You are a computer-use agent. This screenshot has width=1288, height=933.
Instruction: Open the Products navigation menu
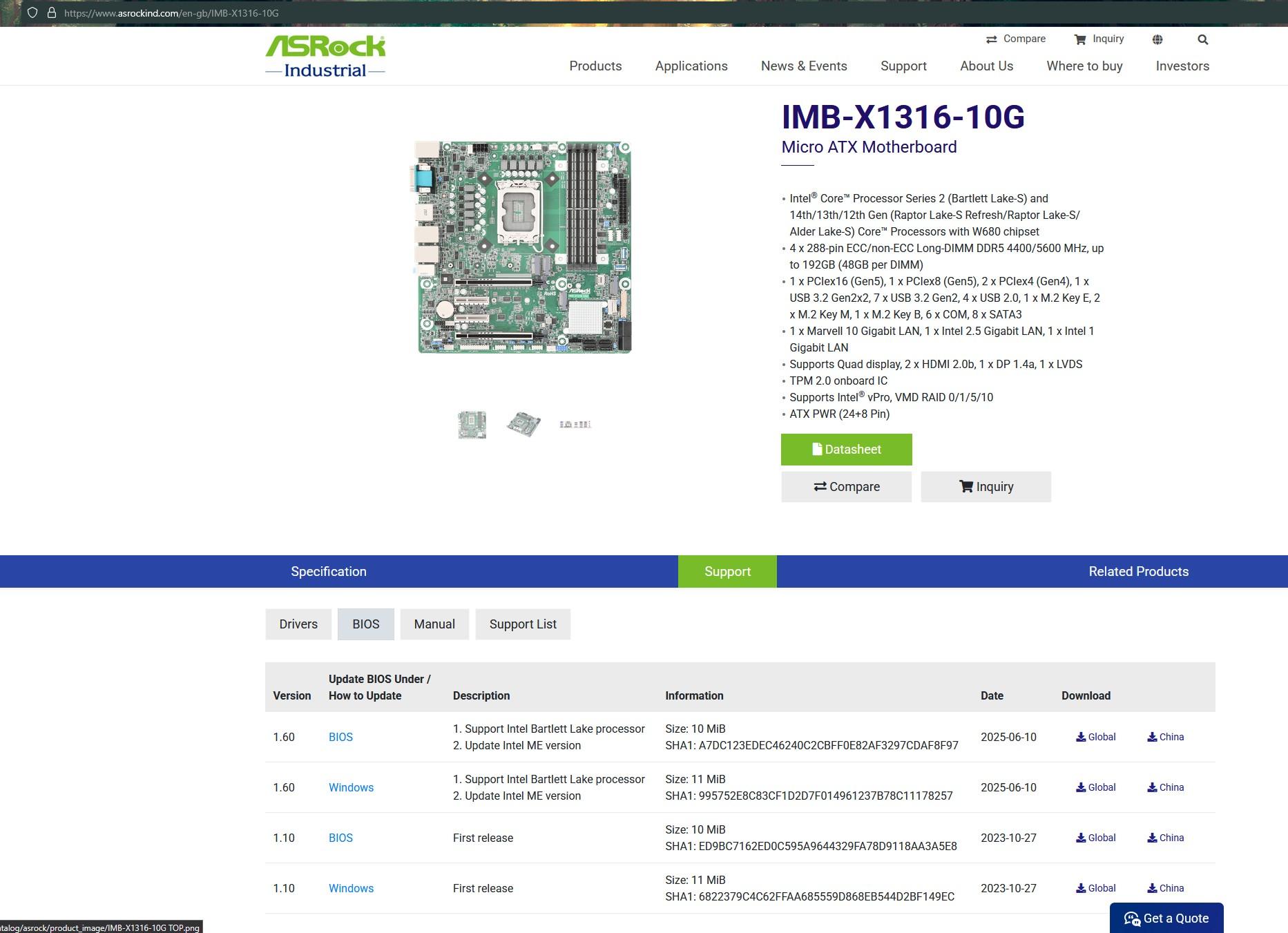coord(595,66)
